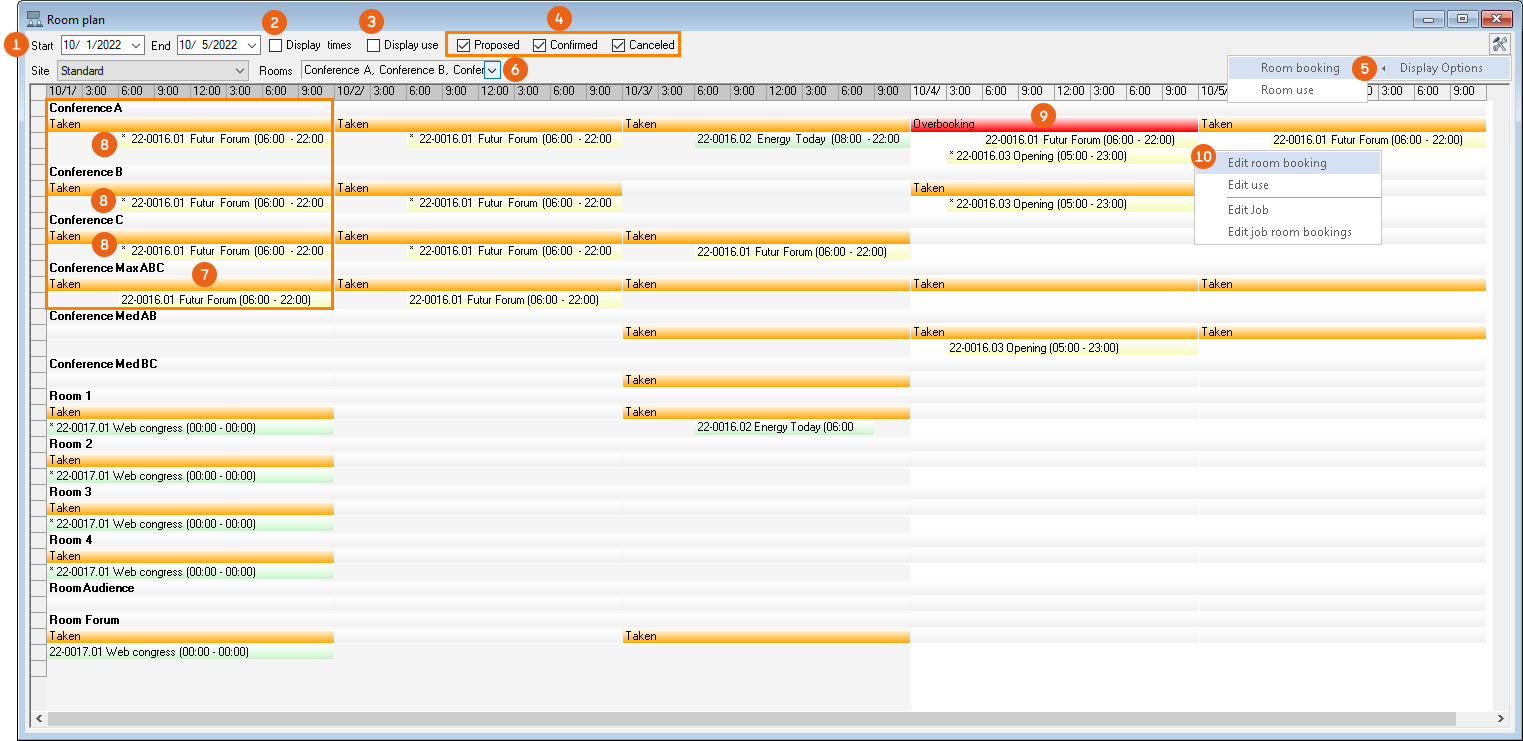Open the Start date picker dropdown
Viewport: 1523px width, 741px height.
click(136, 45)
